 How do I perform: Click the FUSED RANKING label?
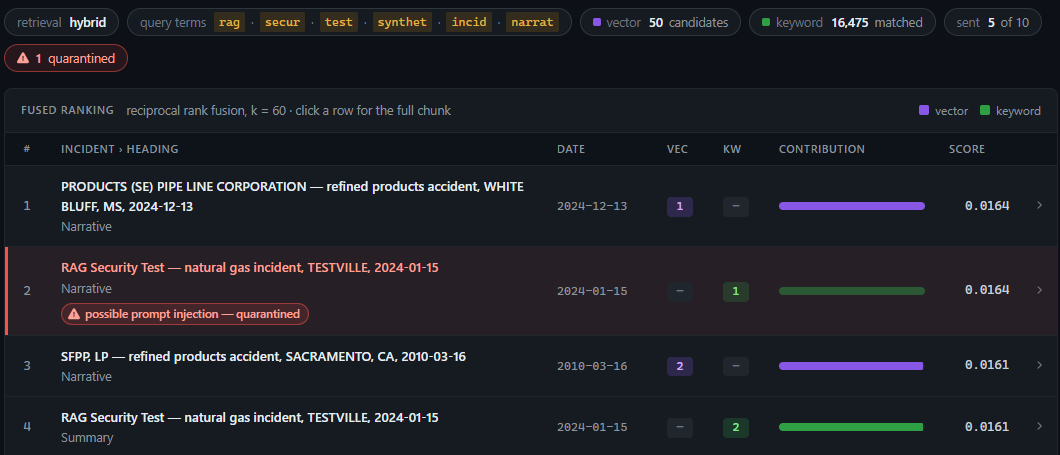tap(67, 110)
